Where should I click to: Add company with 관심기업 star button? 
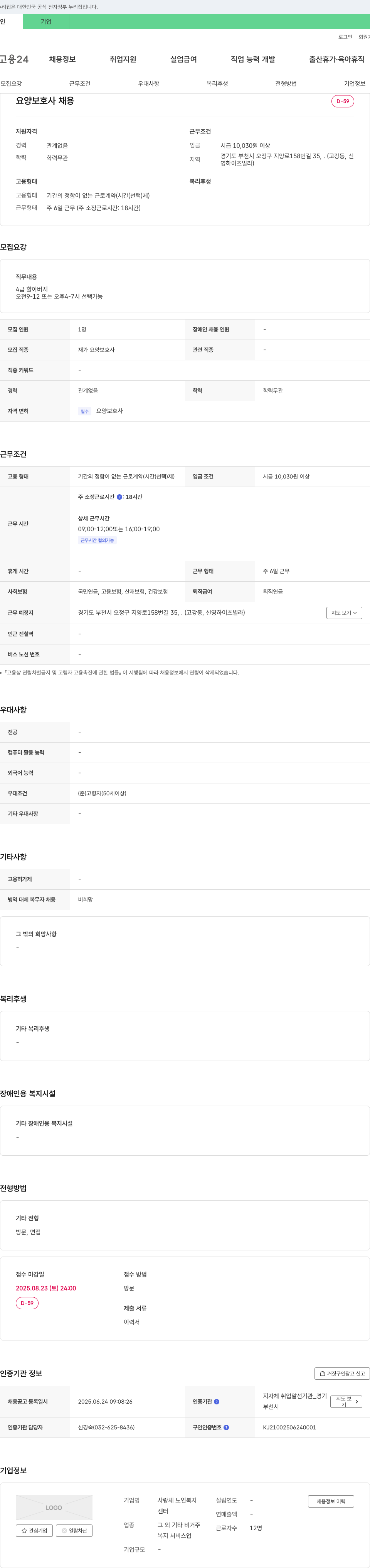[x=34, y=1530]
